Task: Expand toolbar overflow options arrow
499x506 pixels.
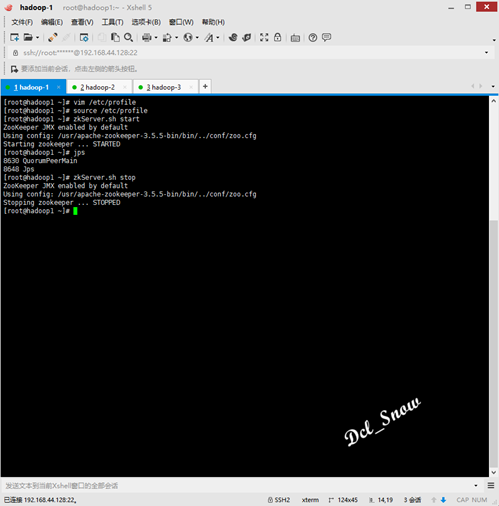Action: coord(494,40)
